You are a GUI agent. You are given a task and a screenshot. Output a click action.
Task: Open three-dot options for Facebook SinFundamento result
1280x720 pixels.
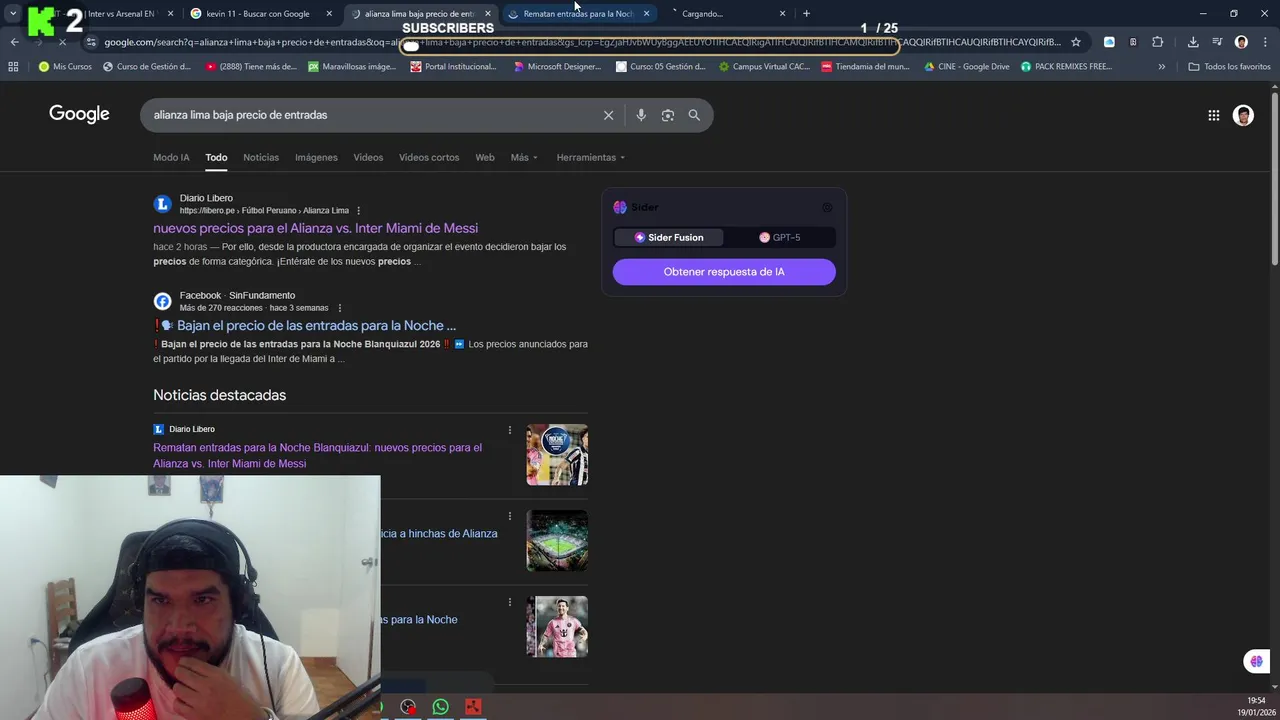(340, 308)
